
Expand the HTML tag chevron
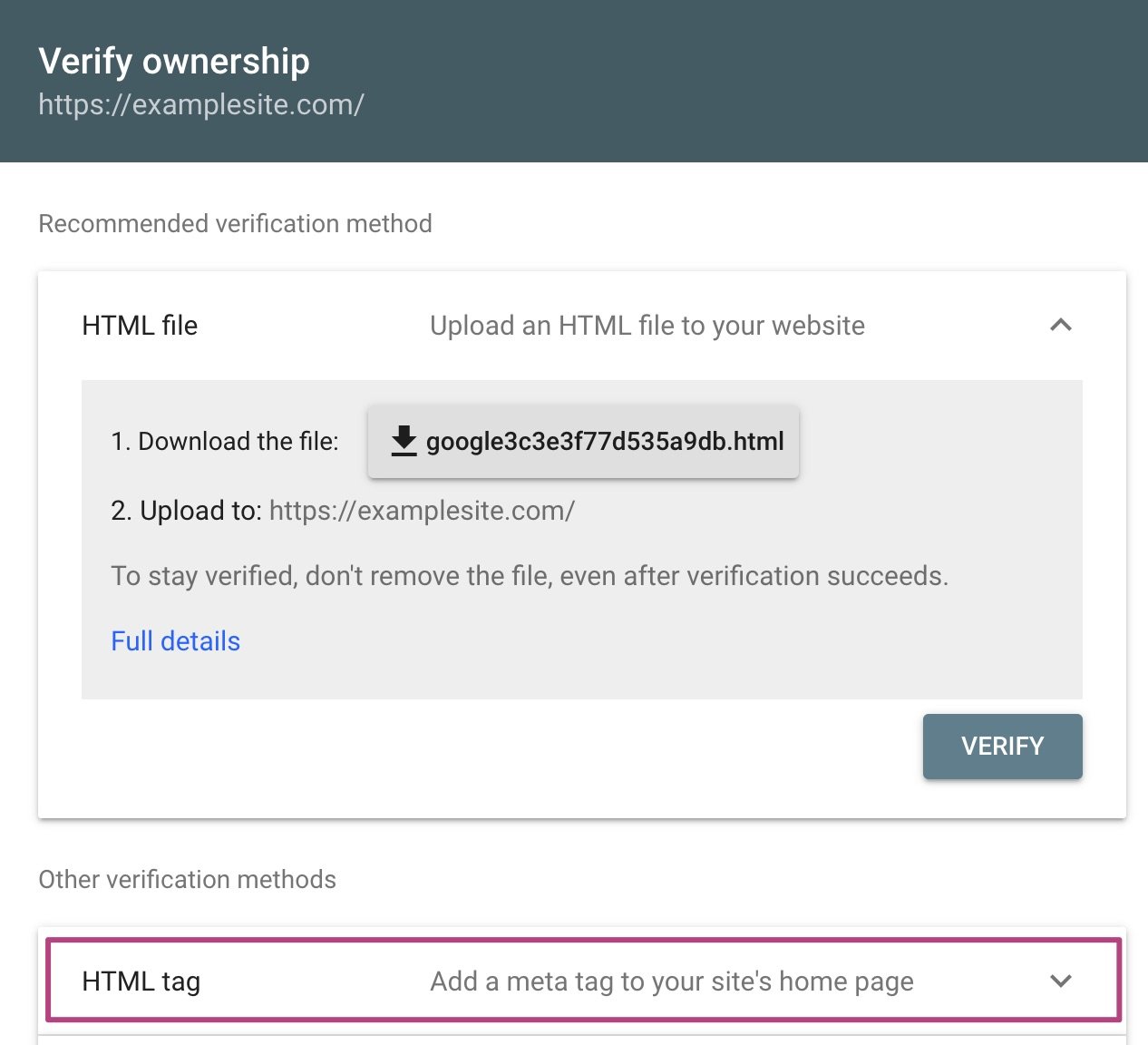(1060, 981)
